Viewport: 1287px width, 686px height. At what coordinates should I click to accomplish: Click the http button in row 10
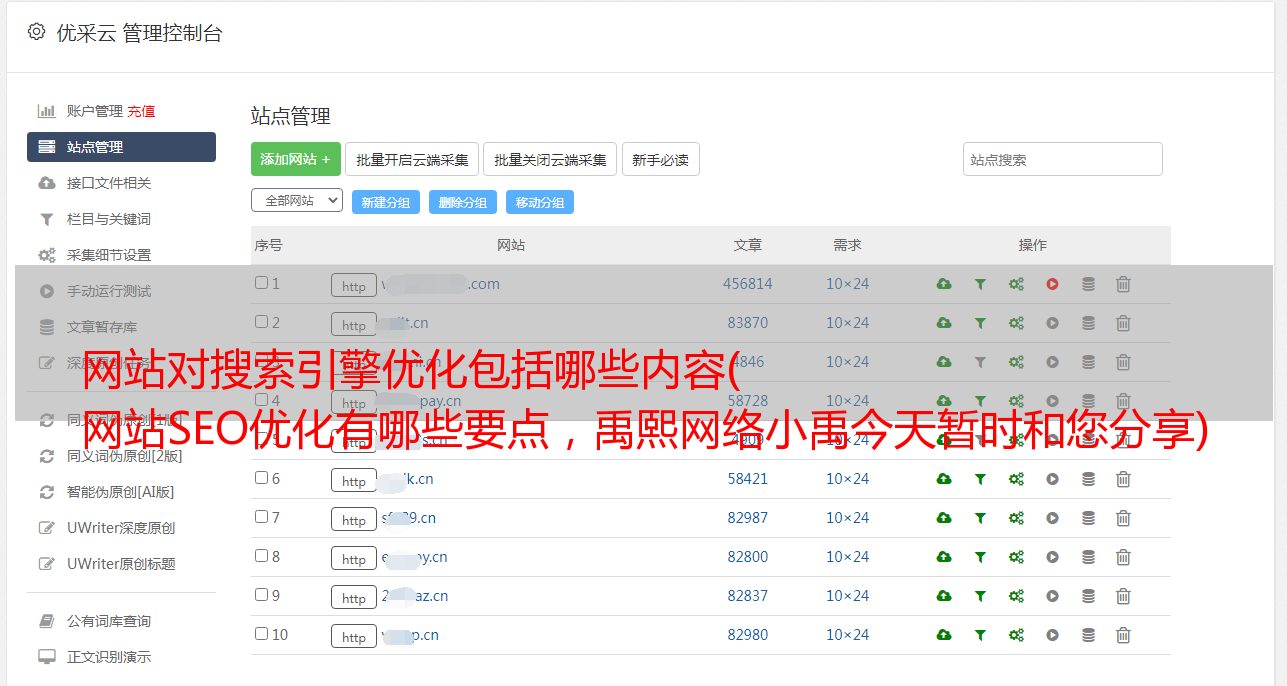(354, 636)
